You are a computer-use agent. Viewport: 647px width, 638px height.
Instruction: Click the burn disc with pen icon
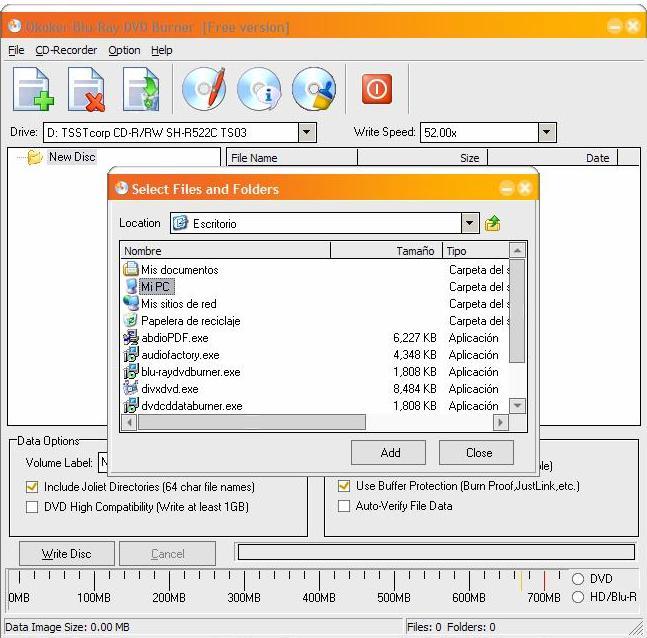(x=203, y=89)
